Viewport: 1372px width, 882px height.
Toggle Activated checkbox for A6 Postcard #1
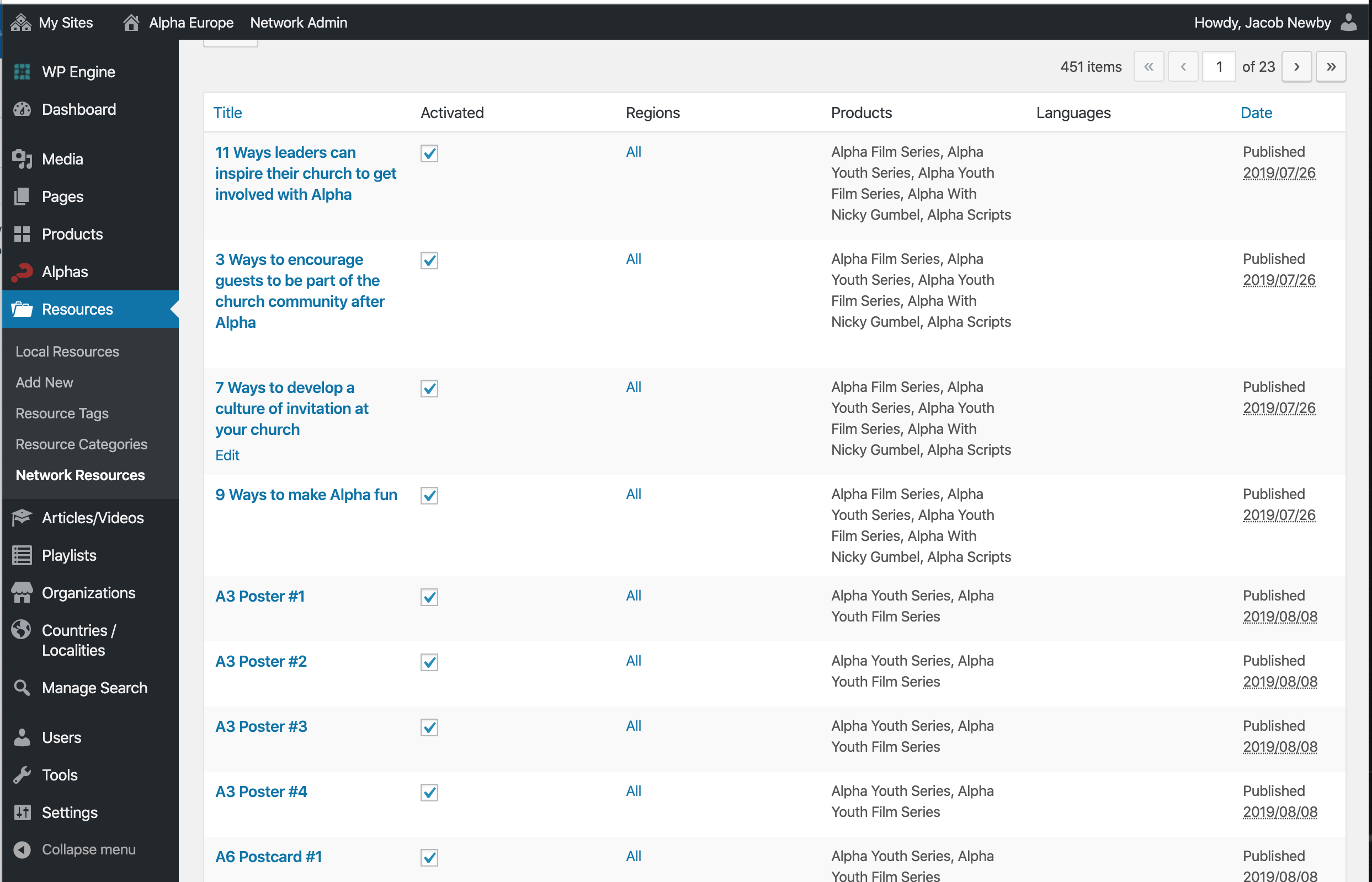pyautogui.click(x=429, y=857)
